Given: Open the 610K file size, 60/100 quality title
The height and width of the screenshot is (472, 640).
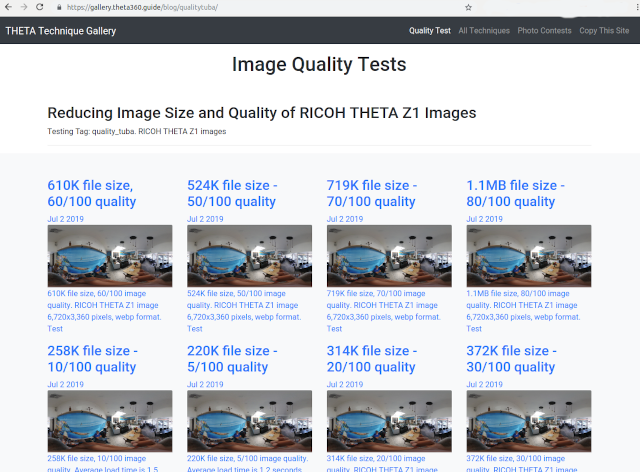Looking at the screenshot, I should coord(92,193).
